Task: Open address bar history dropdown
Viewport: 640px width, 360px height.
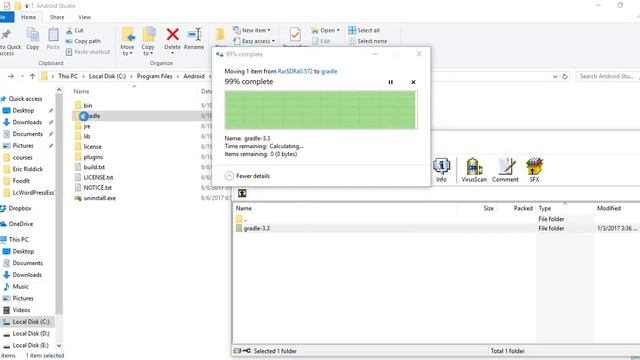Action: click(555, 76)
